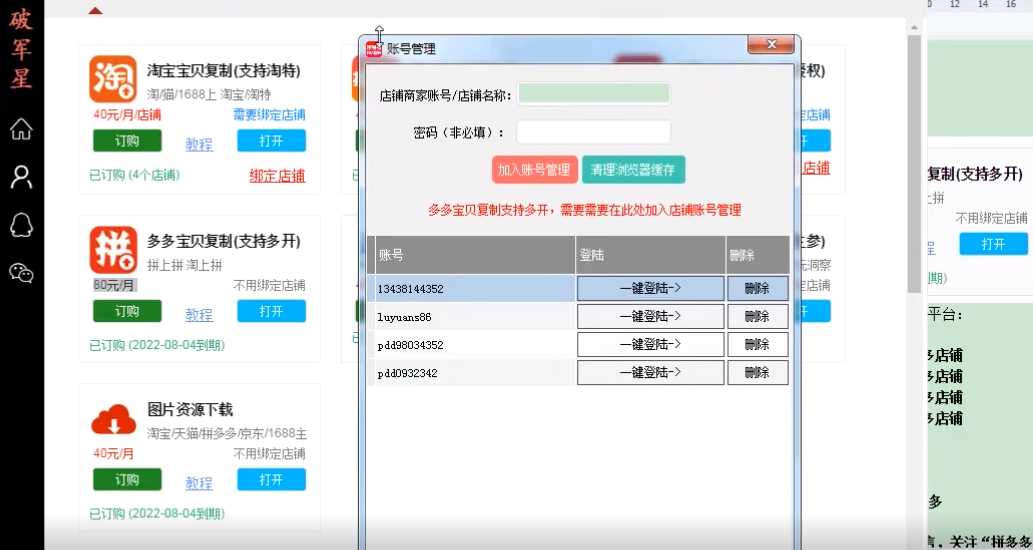This screenshot has height=550, width=1033.
Task: Click the 清理浏览器缓存 button
Action: [x=633, y=169]
